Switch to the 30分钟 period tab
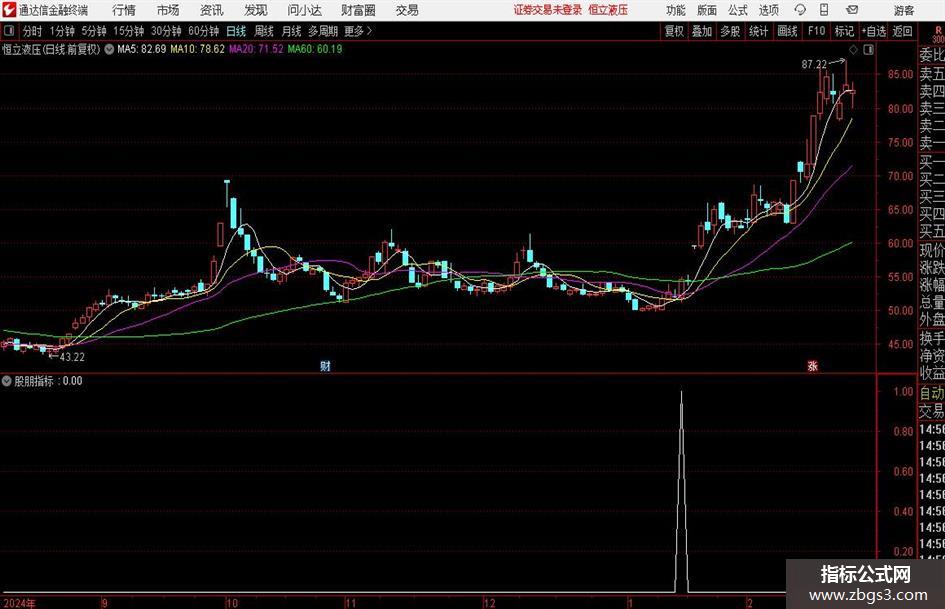This screenshot has width=945, height=609. 166,31
